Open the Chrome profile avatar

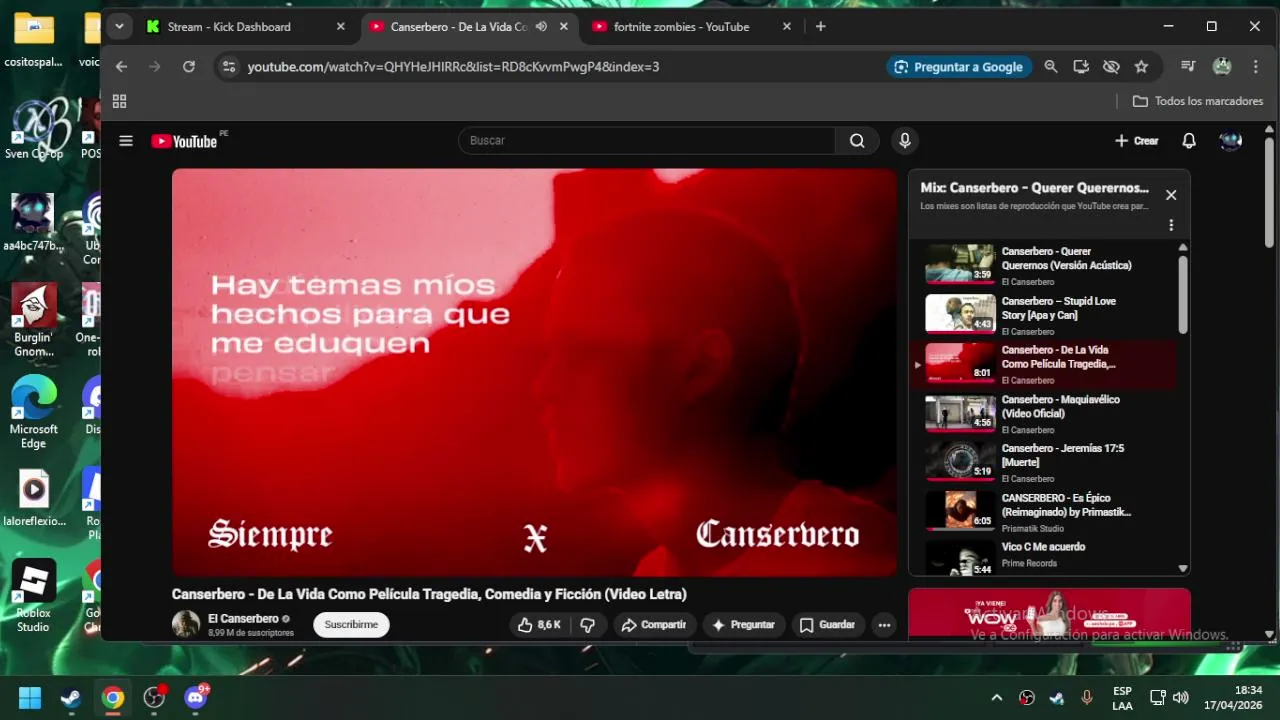pos(1222,67)
